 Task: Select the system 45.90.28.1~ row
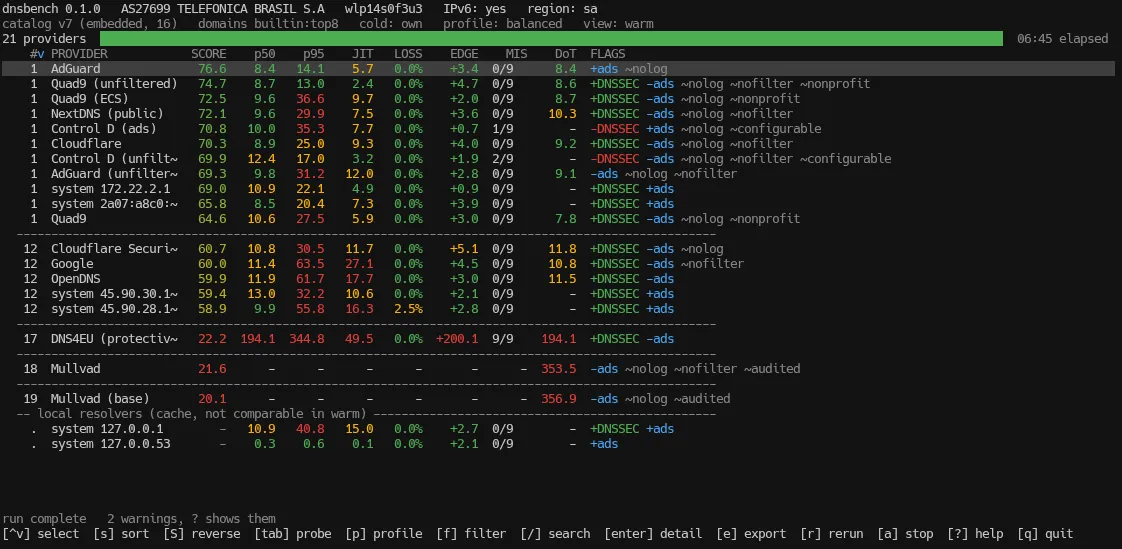click(x=558, y=308)
